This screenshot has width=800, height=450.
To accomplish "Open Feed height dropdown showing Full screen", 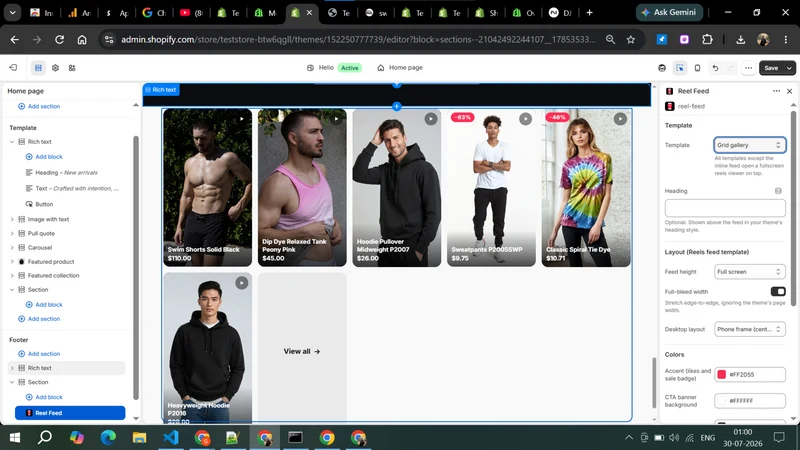I will (749, 271).
